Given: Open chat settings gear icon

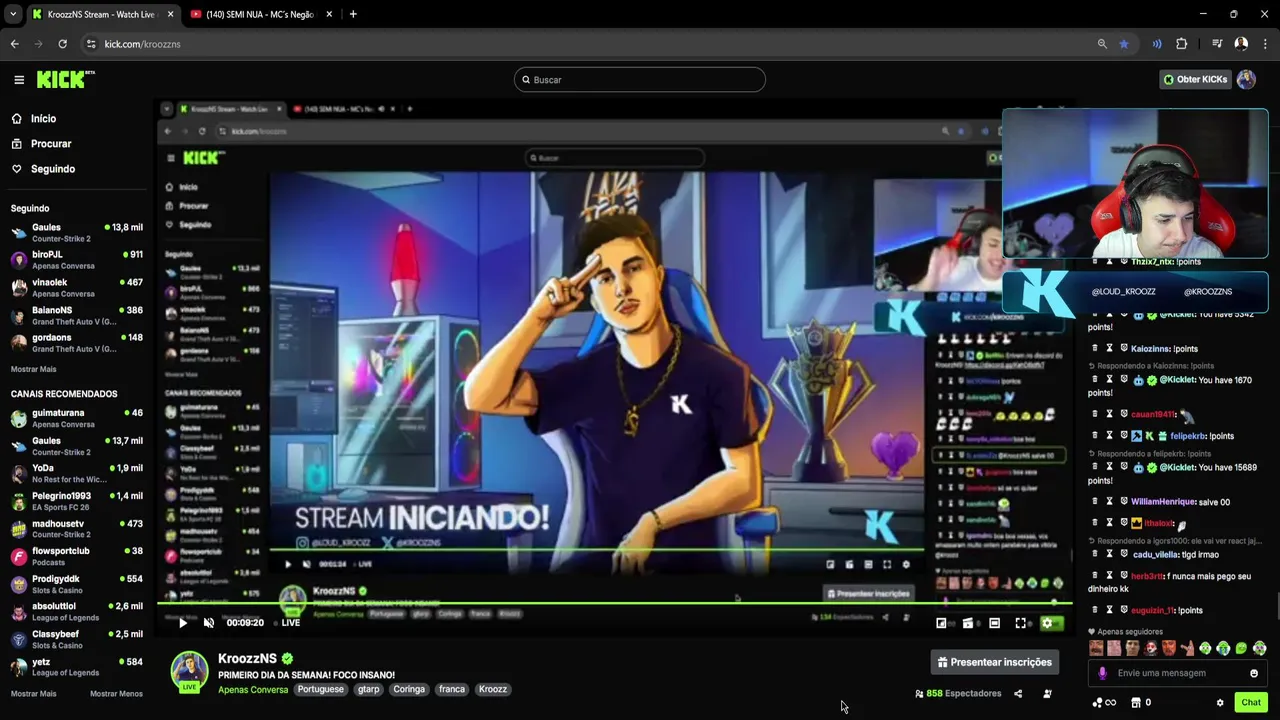Looking at the screenshot, I should pyautogui.click(x=1220, y=703).
